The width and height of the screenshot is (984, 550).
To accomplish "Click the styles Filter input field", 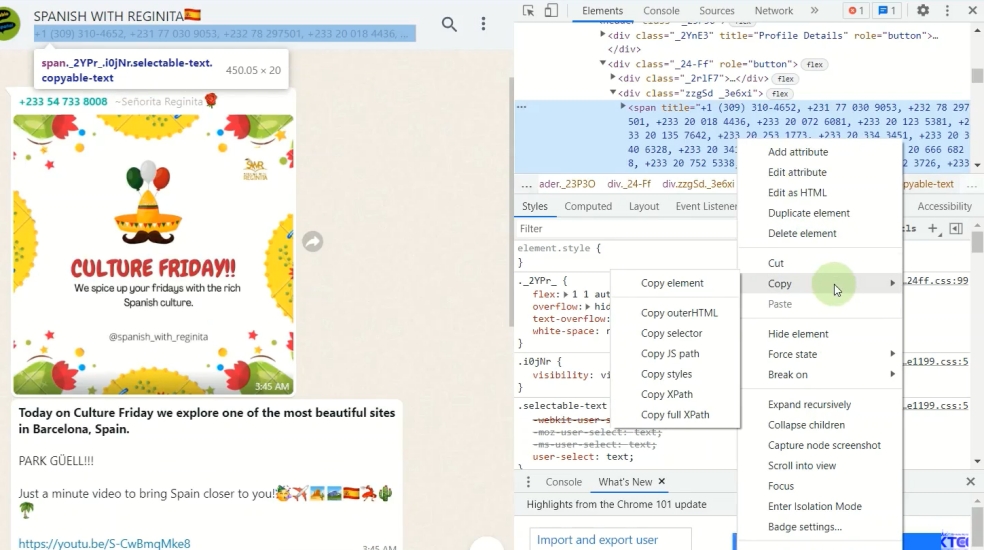I will [x=626, y=229].
